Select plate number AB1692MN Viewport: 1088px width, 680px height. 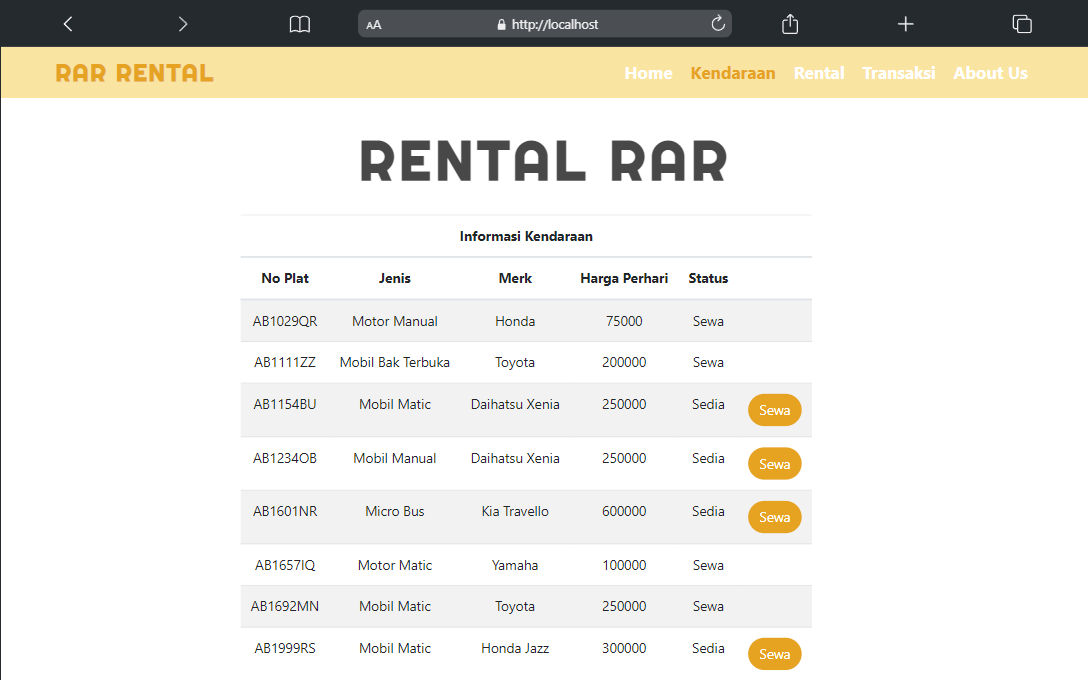point(285,606)
